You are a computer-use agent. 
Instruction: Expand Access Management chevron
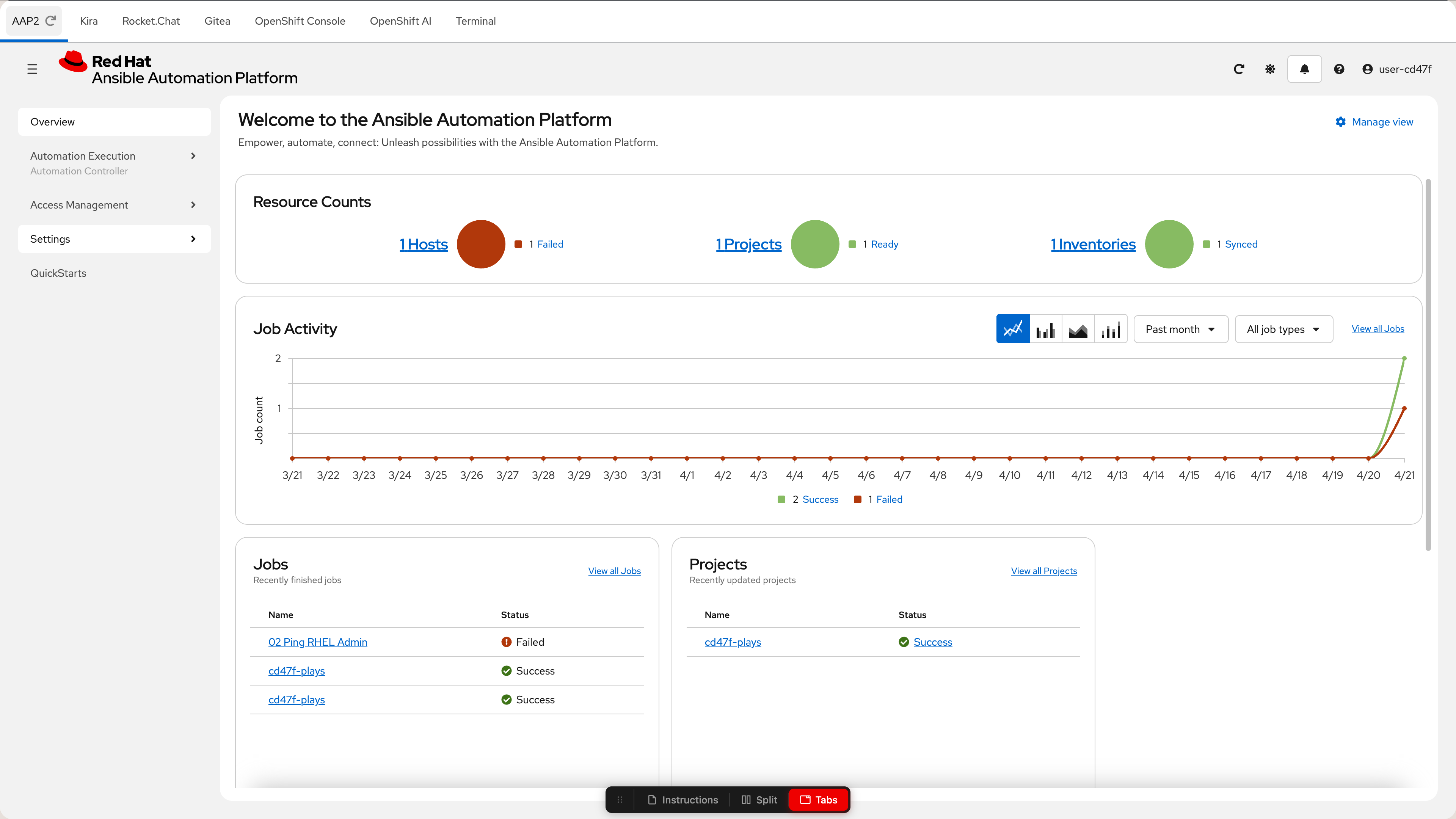click(193, 205)
